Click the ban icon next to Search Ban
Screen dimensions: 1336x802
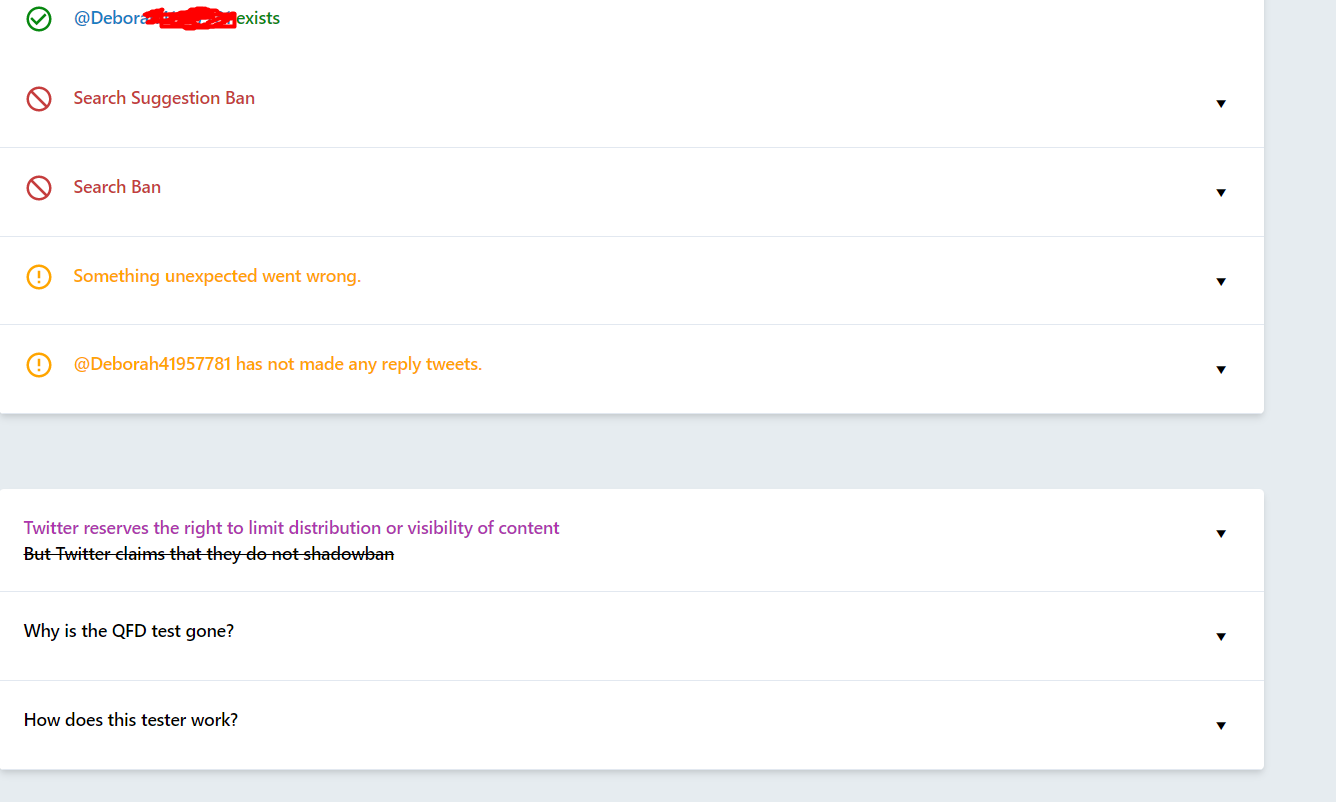(39, 188)
